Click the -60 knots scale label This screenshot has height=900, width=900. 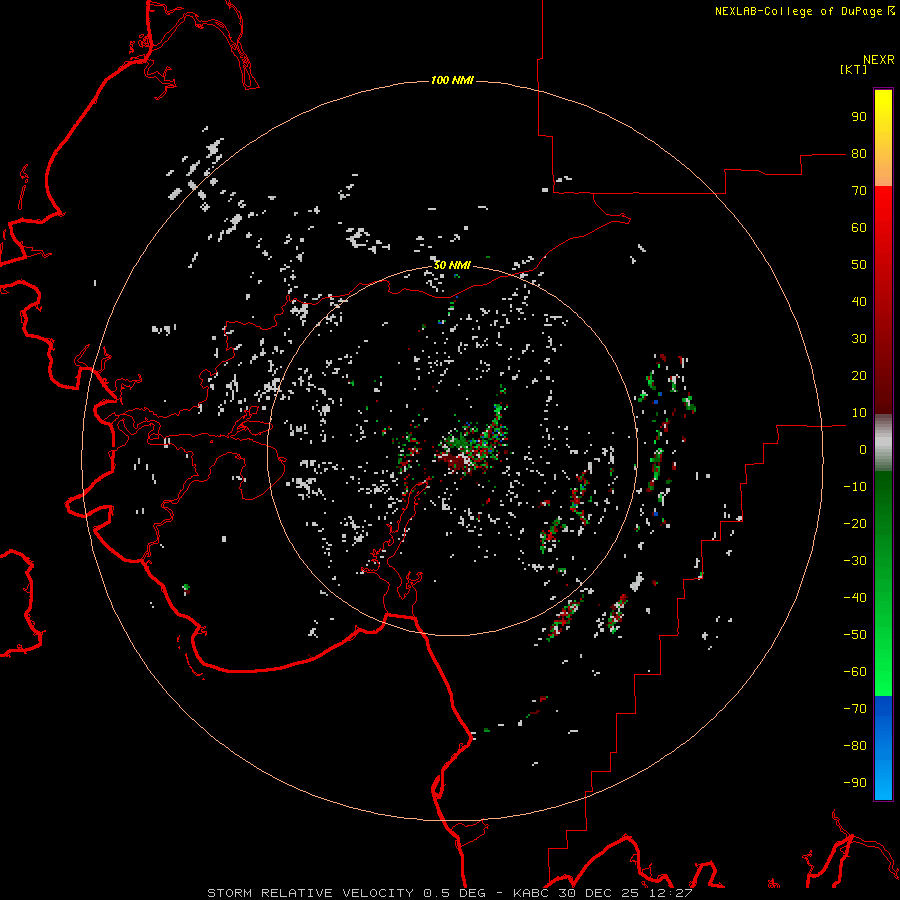(855, 672)
